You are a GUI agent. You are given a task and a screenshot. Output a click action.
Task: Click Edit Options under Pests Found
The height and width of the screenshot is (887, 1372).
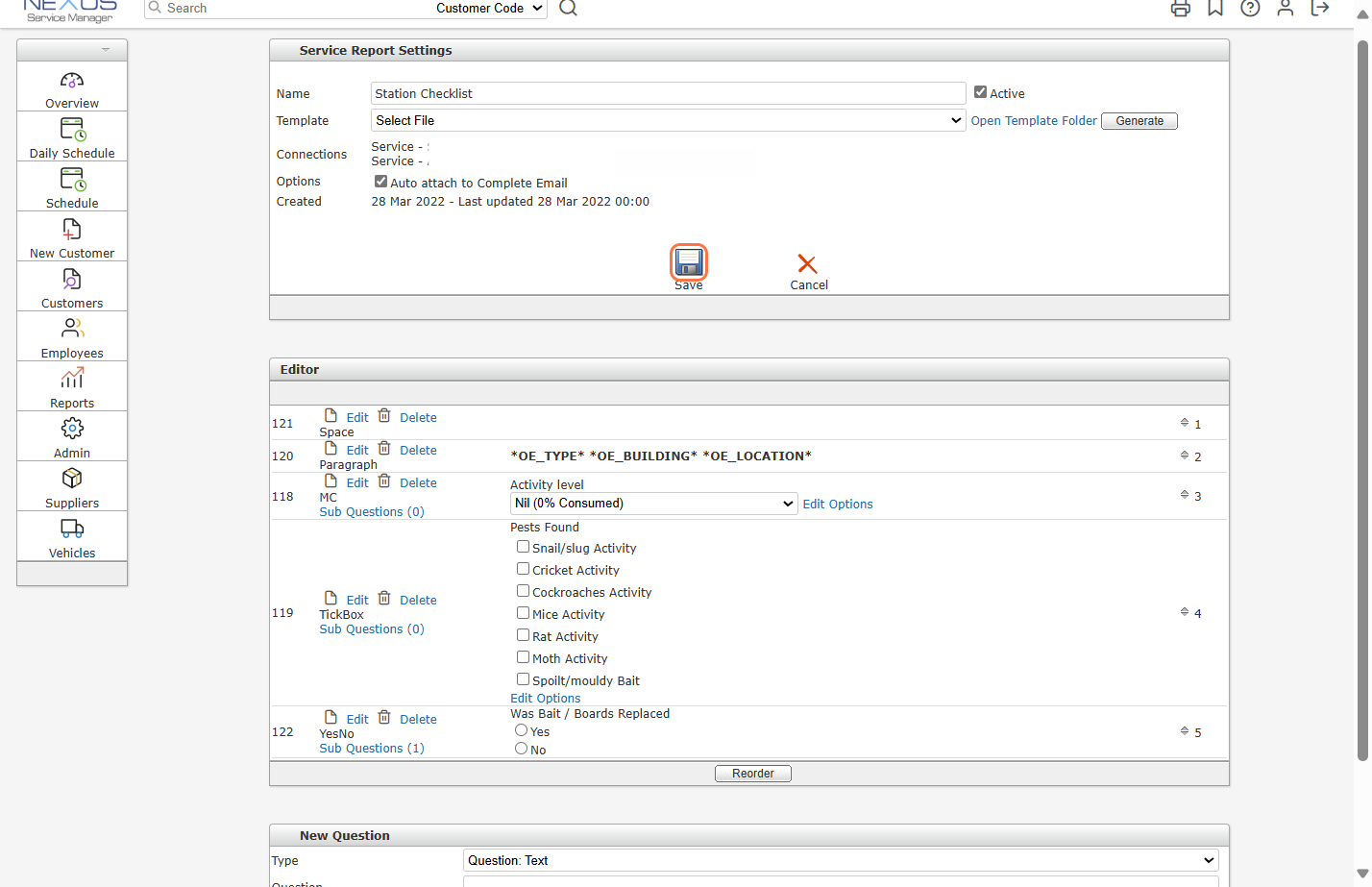tap(545, 699)
